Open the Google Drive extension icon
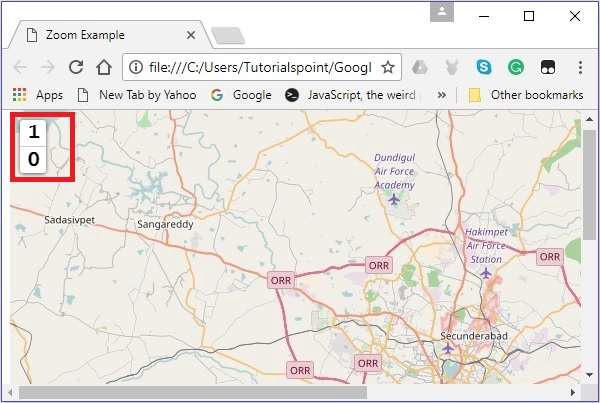Viewport: 600px width, 403px height. (x=421, y=67)
